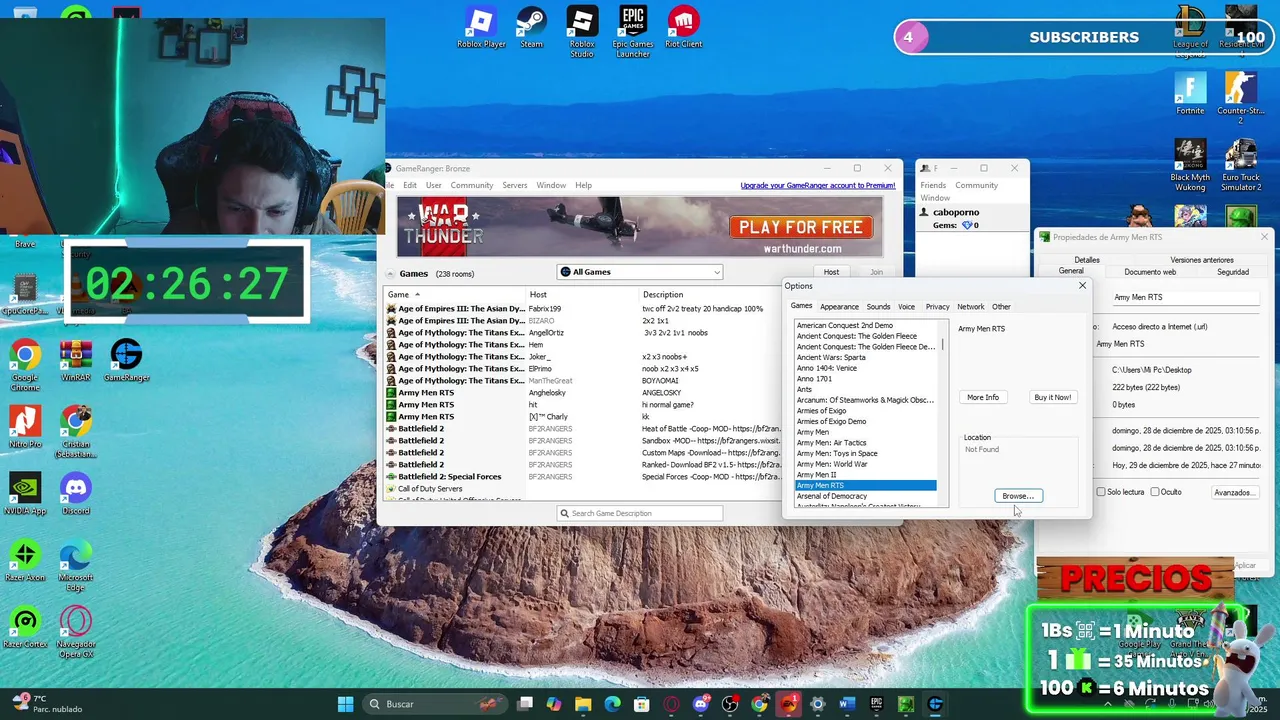The height and width of the screenshot is (720, 1280).
Task: Open the Edit menu in GameRanger
Action: coord(410,185)
